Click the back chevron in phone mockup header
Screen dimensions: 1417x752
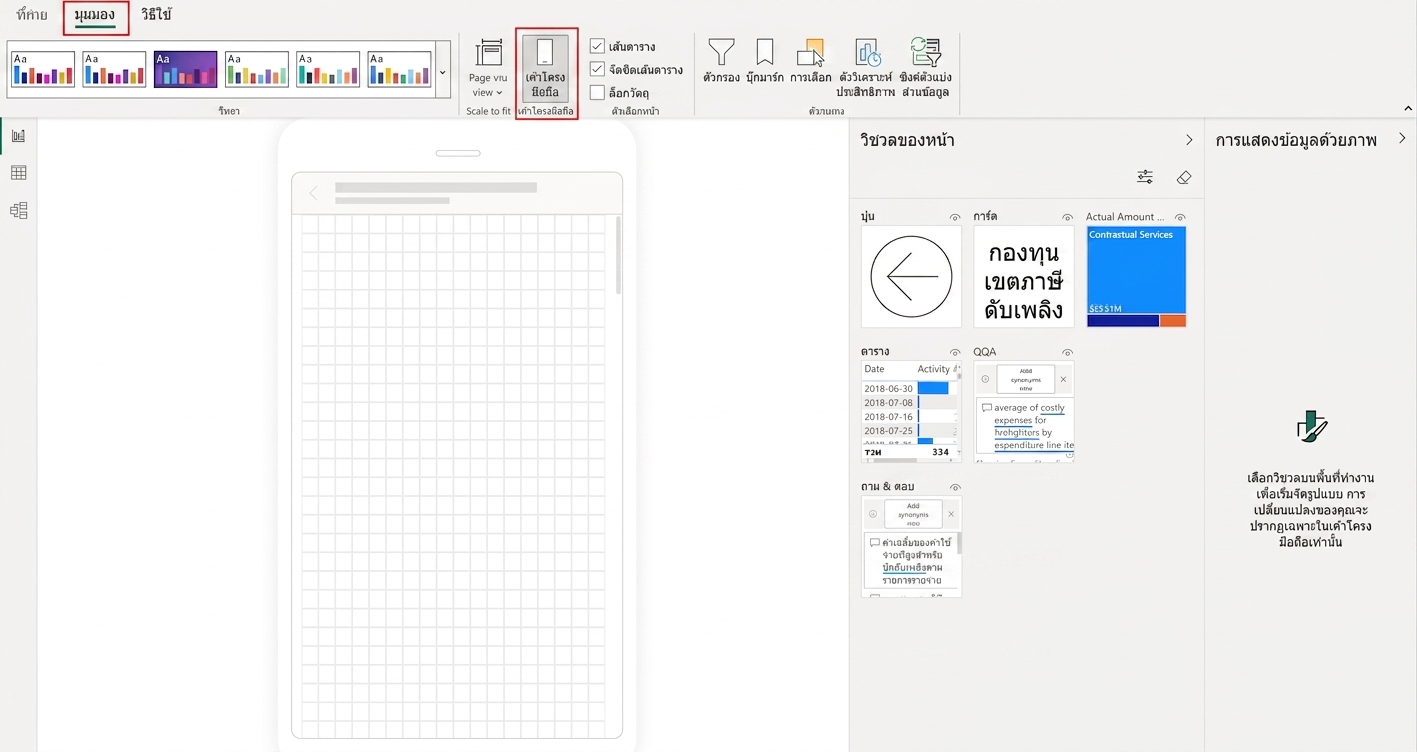pos(313,193)
